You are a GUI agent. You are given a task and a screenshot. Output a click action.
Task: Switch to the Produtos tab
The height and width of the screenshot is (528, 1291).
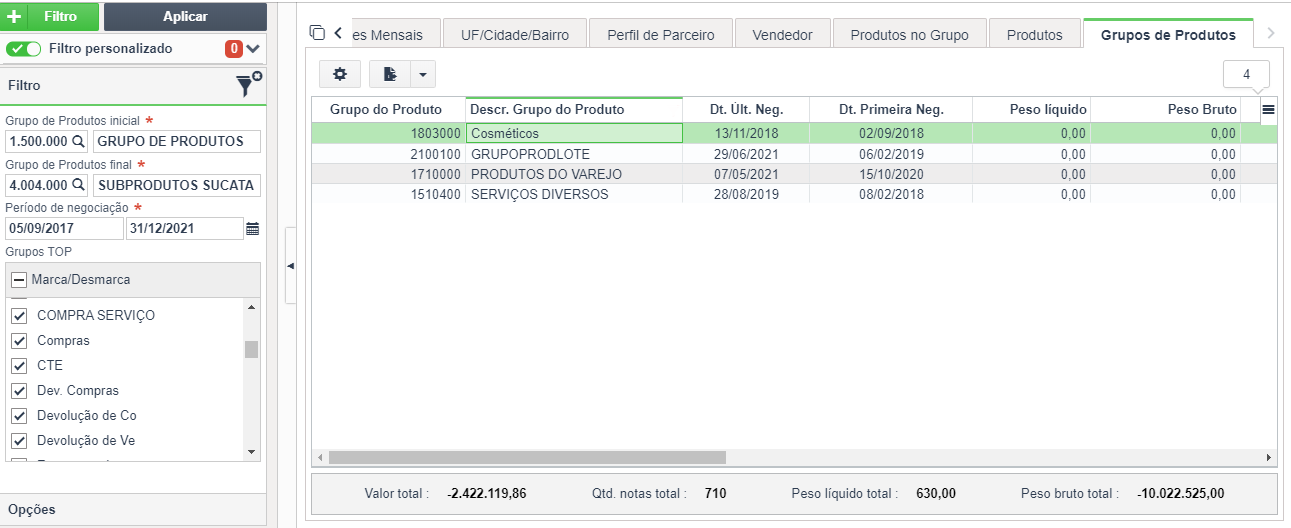click(1034, 35)
